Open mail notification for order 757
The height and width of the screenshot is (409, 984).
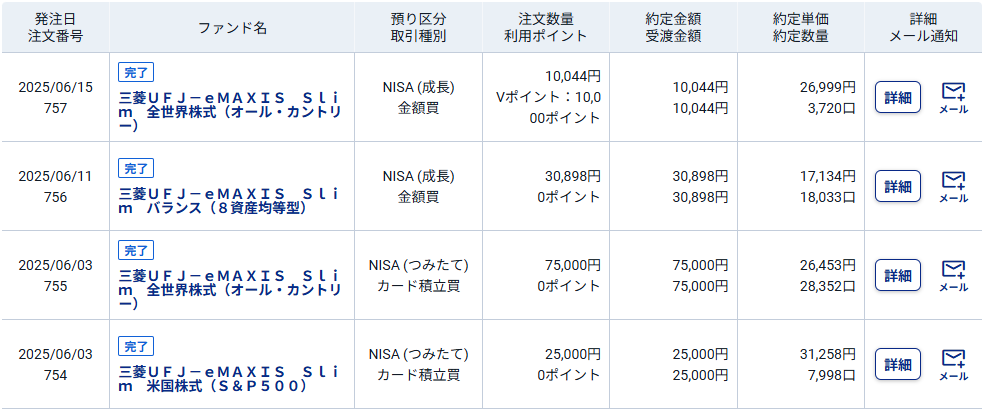953,98
